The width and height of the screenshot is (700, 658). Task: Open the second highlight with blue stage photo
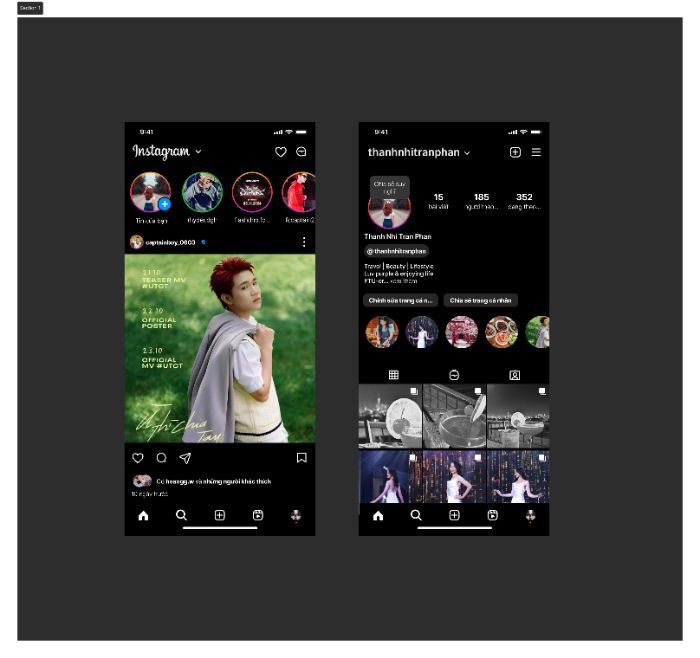422,332
